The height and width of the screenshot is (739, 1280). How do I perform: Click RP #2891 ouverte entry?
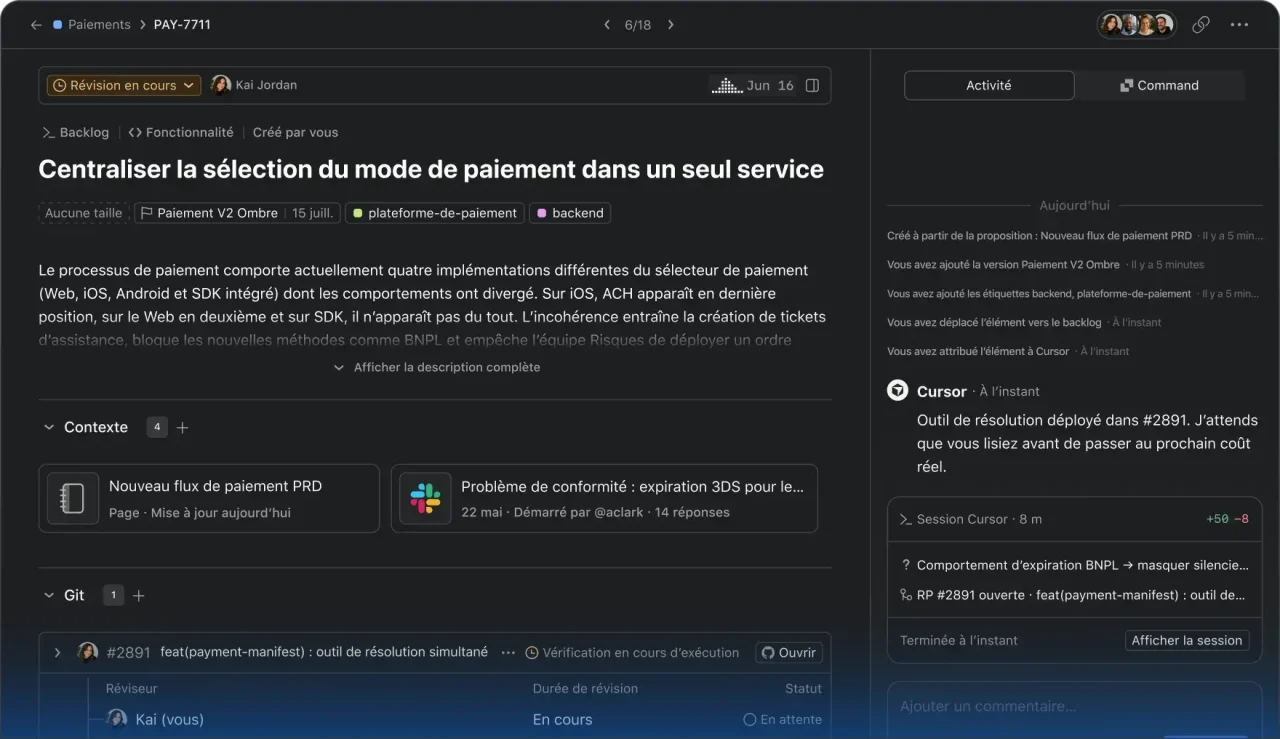1074,594
